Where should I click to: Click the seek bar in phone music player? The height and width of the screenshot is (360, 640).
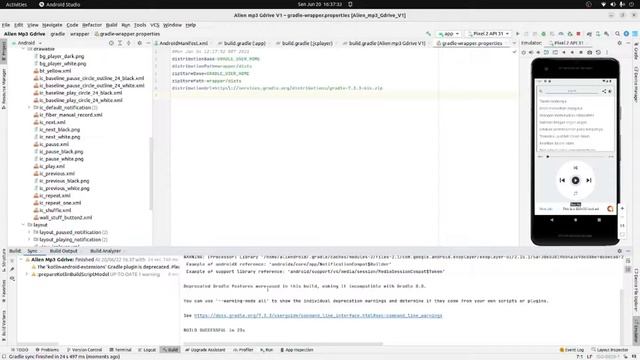(x=576, y=156)
